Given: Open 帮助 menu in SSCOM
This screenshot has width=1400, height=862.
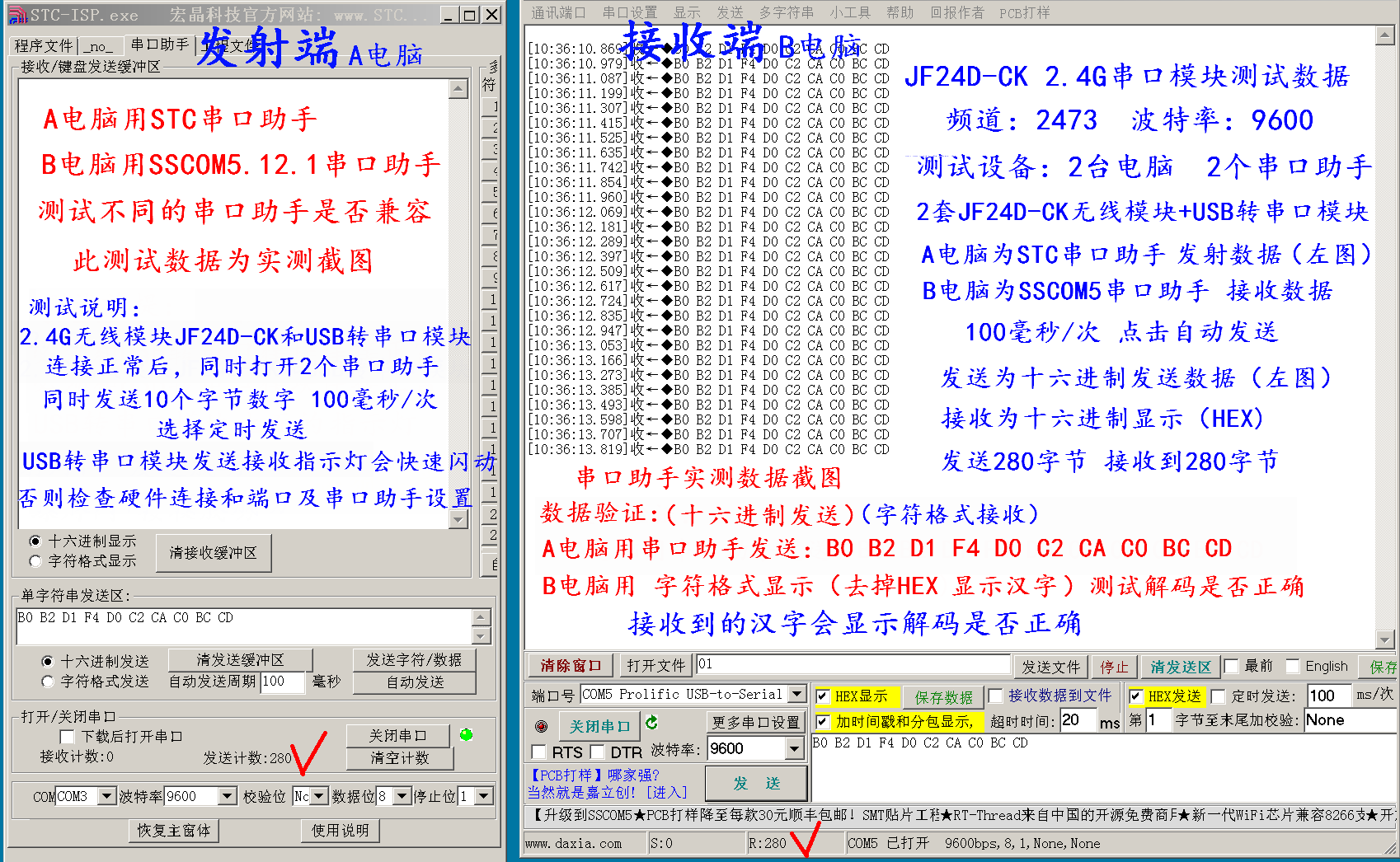Looking at the screenshot, I should (900, 13).
